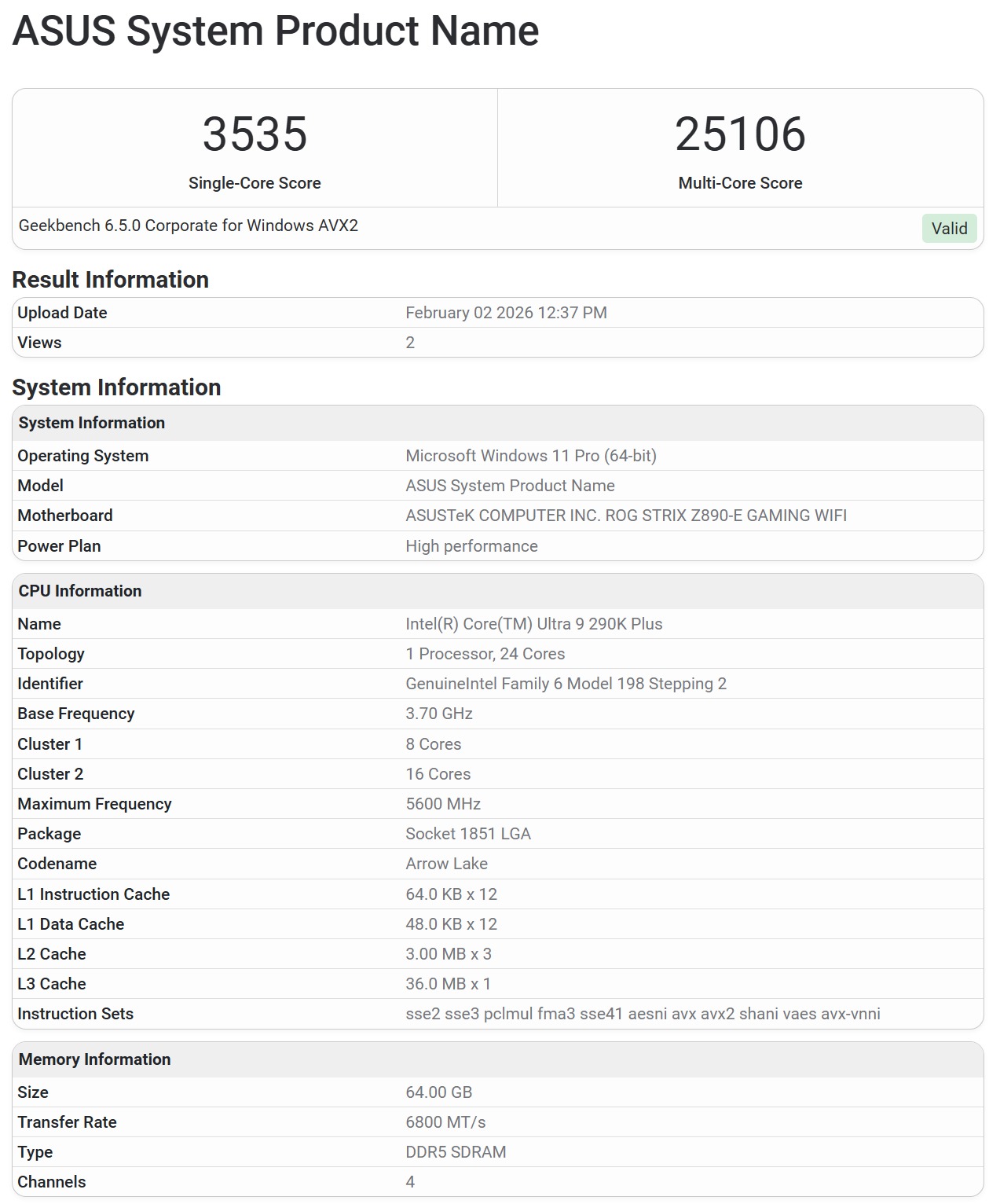Click the Memory Information table header
The width and height of the screenshot is (1000, 1204).
pyautogui.click(x=94, y=1059)
